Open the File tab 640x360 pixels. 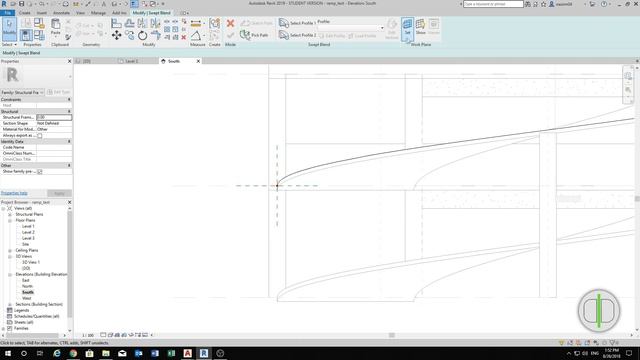pos(8,13)
